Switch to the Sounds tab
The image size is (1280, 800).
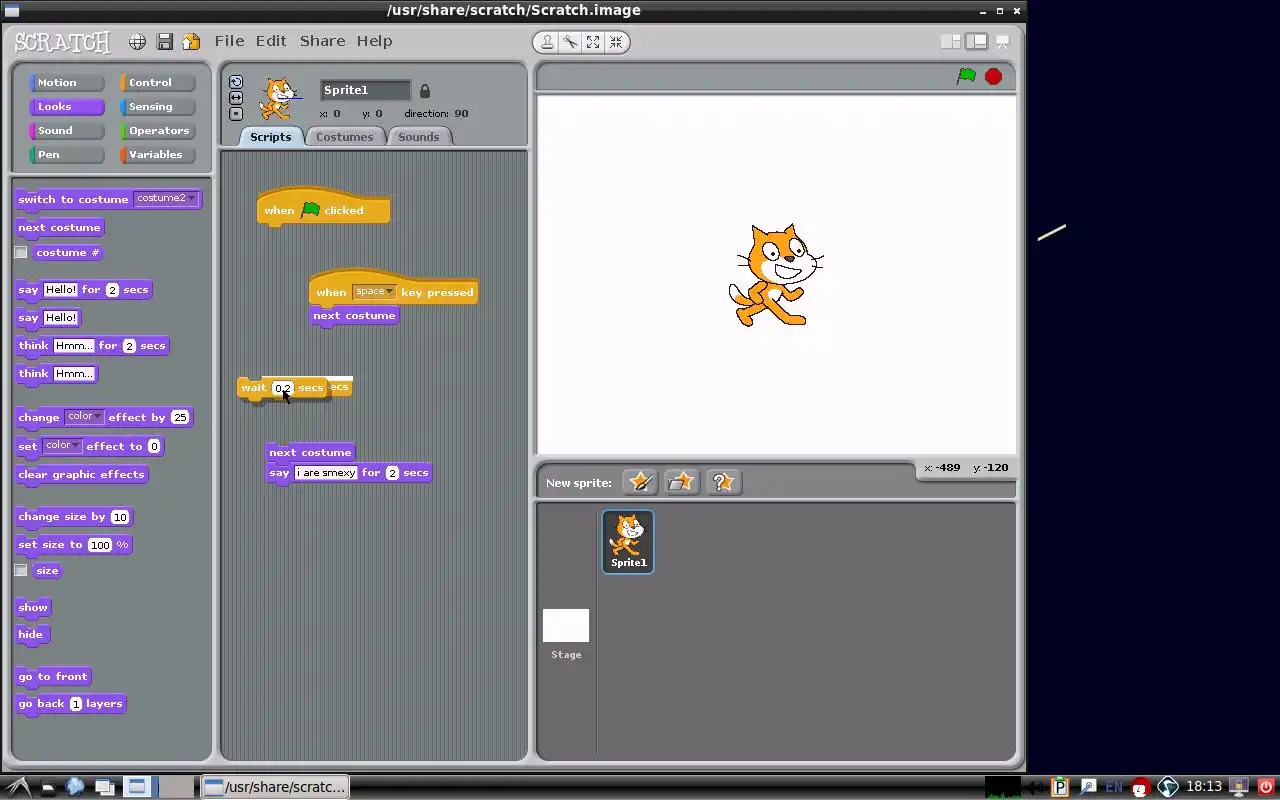[x=418, y=137]
